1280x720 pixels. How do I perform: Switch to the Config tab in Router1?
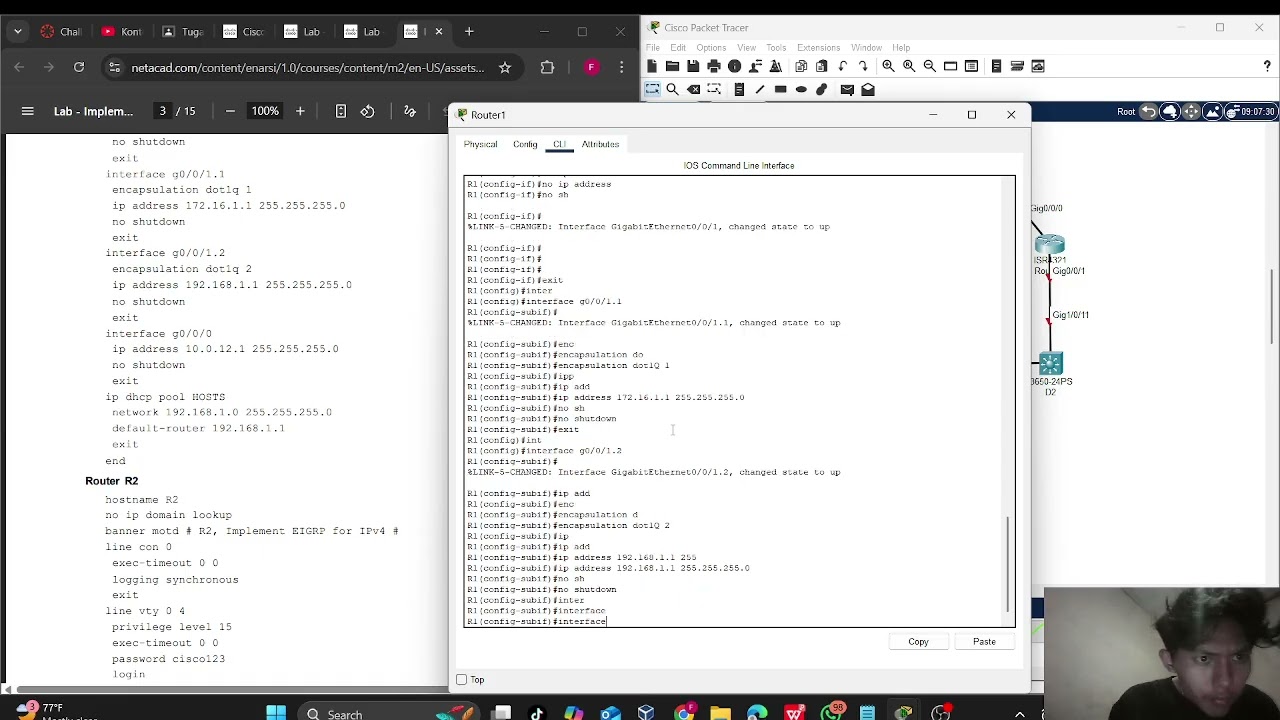(525, 144)
